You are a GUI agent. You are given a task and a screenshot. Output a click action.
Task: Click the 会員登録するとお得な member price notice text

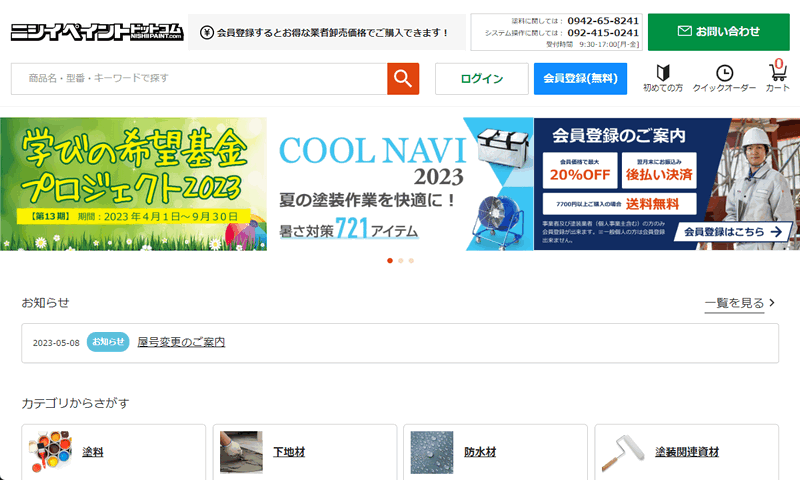pos(333,33)
